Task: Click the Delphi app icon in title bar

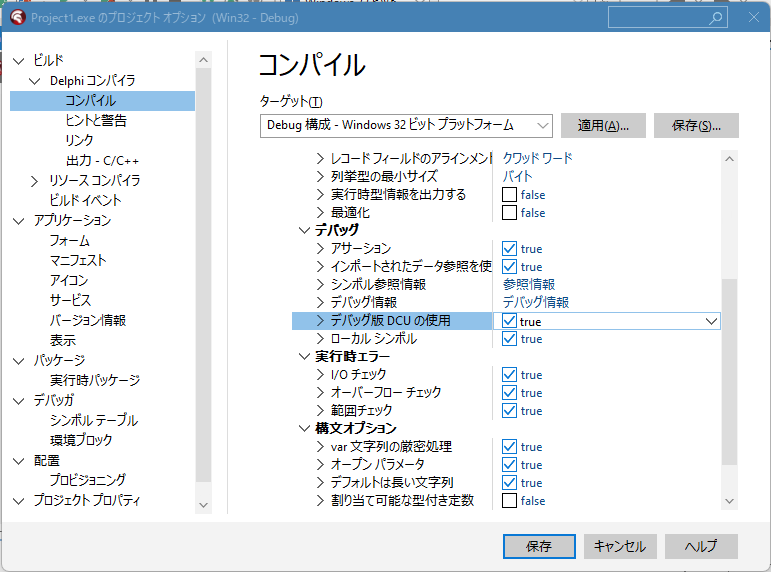Action: pos(17,20)
